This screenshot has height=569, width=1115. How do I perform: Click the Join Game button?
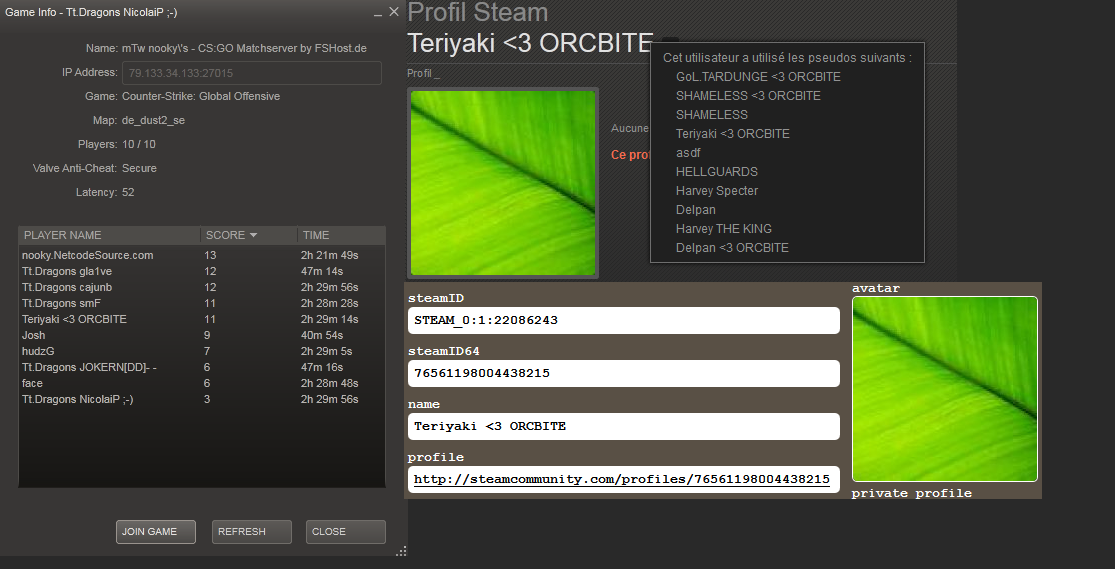click(155, 532)
